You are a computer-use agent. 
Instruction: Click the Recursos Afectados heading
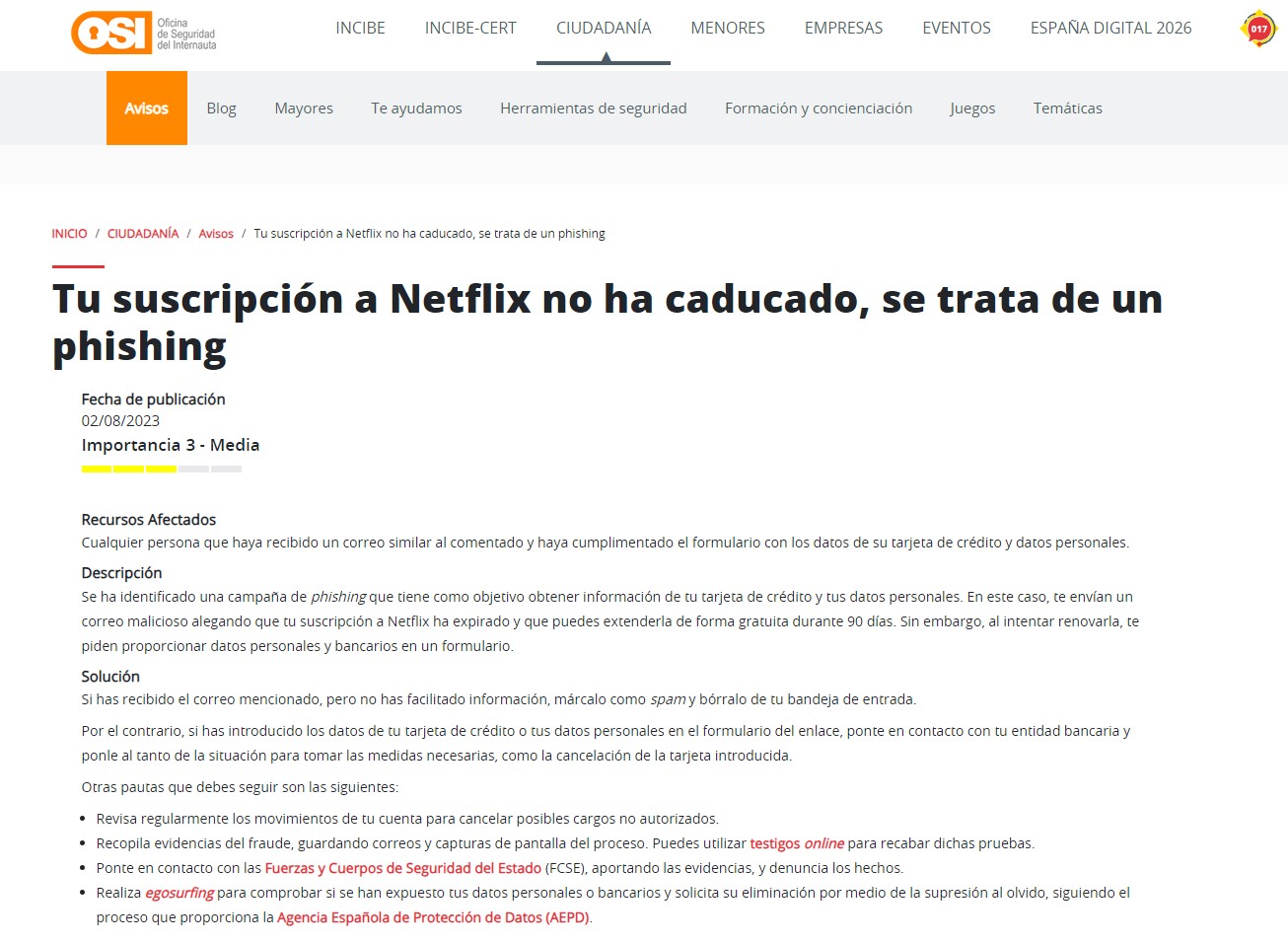(x=149, y=520)
